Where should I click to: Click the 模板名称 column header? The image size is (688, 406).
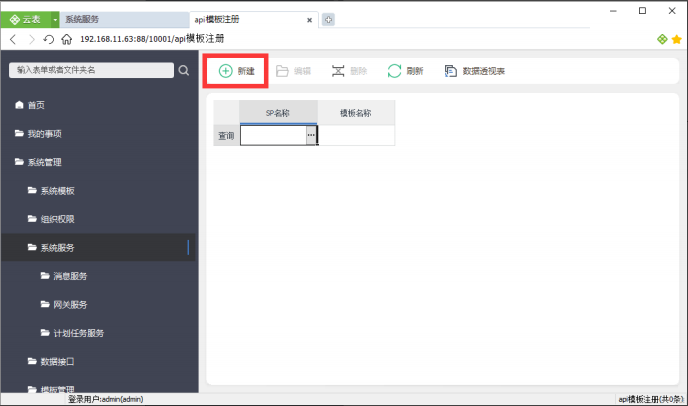tap(356, 113)
